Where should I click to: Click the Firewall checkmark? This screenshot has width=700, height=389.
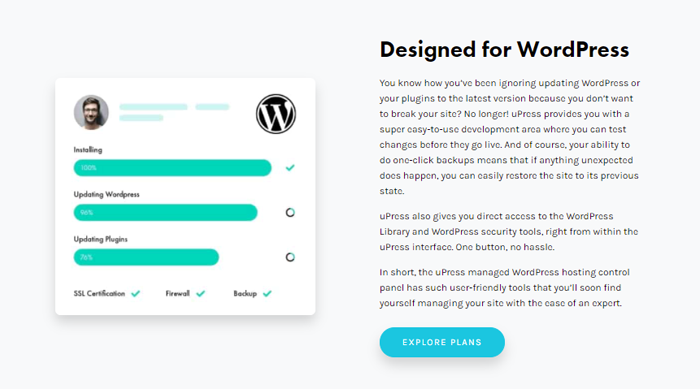pos(201,293)
